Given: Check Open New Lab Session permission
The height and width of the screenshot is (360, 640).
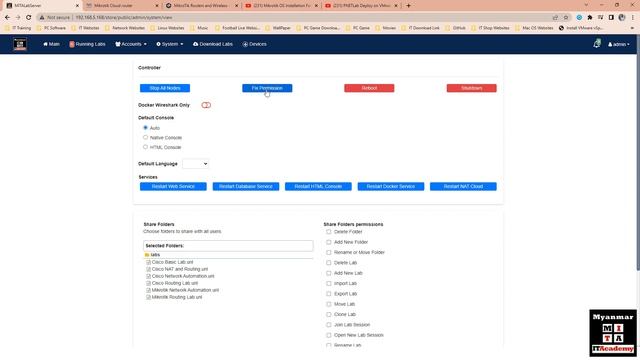Looking at the screenshot, I should [329, 335].
